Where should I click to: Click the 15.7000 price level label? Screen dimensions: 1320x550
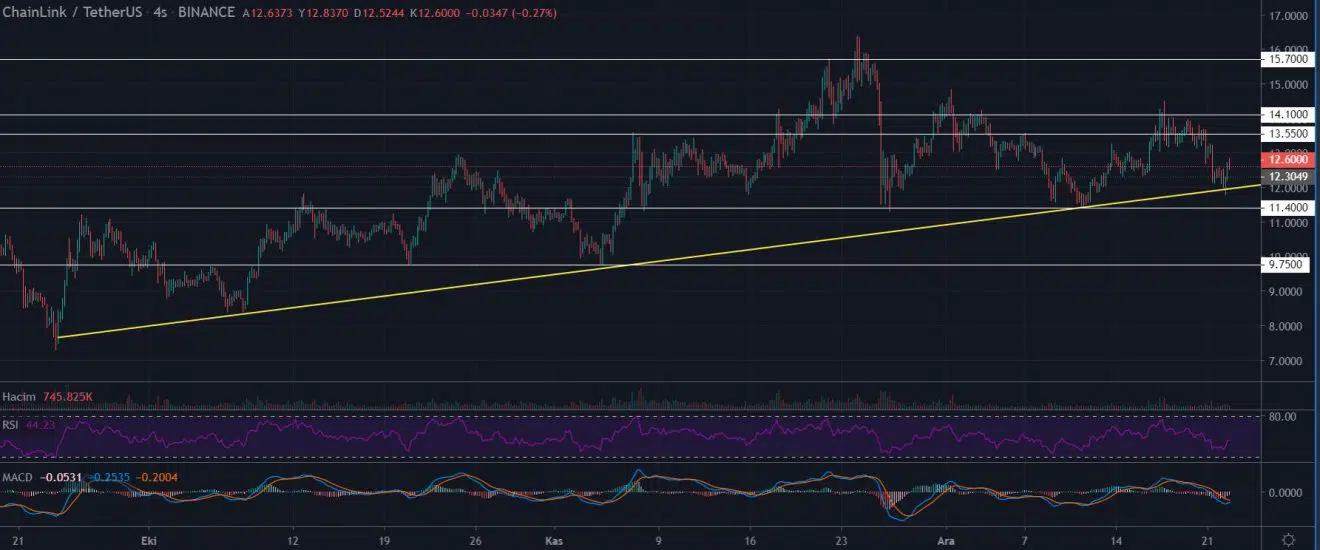pos(1286,60)
